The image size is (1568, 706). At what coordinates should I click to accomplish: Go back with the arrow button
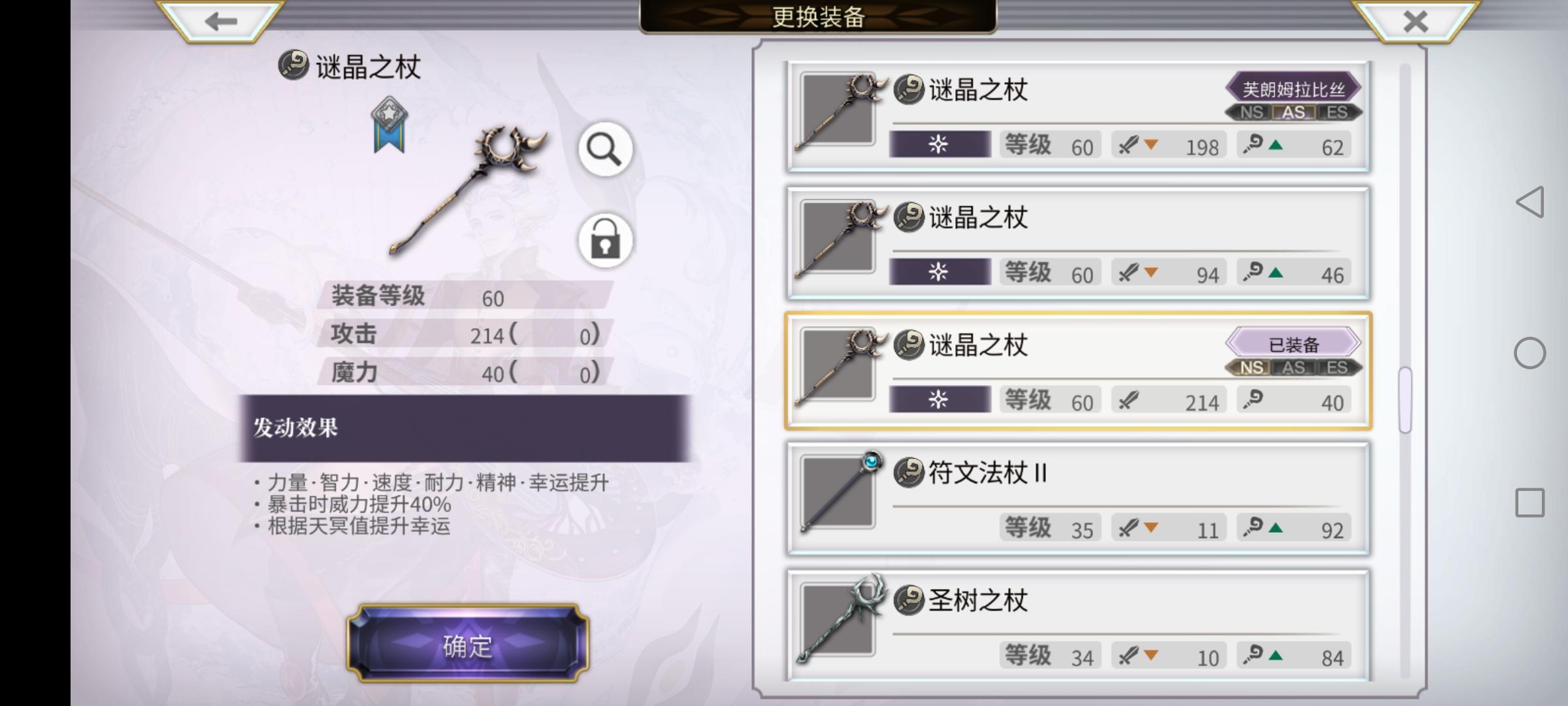click(x=220, y=21)
